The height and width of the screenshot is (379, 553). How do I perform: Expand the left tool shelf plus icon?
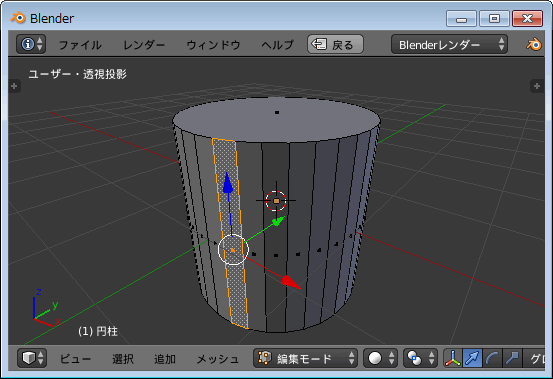[x=14, y=86]
